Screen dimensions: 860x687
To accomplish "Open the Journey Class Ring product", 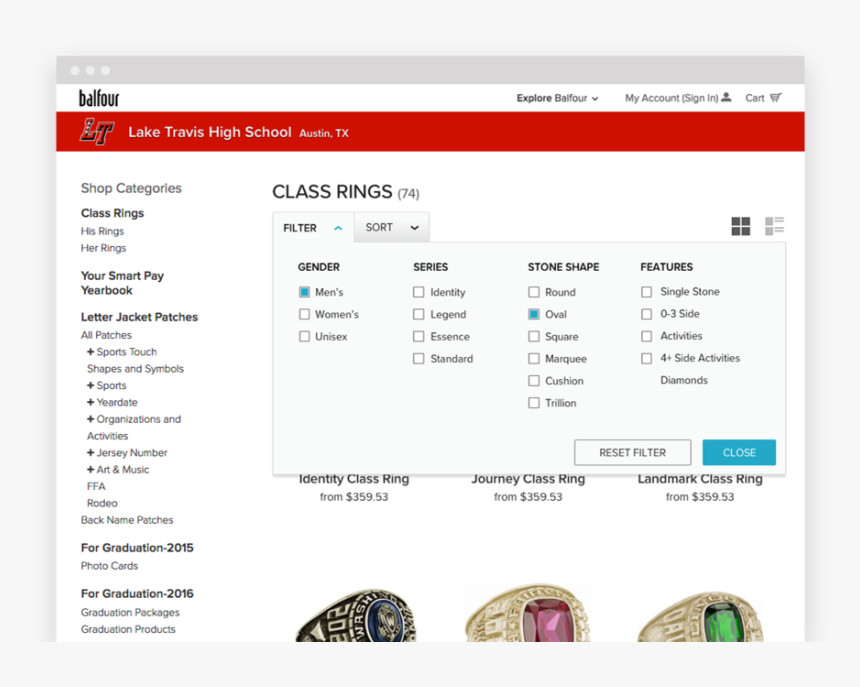I will 528,480.
